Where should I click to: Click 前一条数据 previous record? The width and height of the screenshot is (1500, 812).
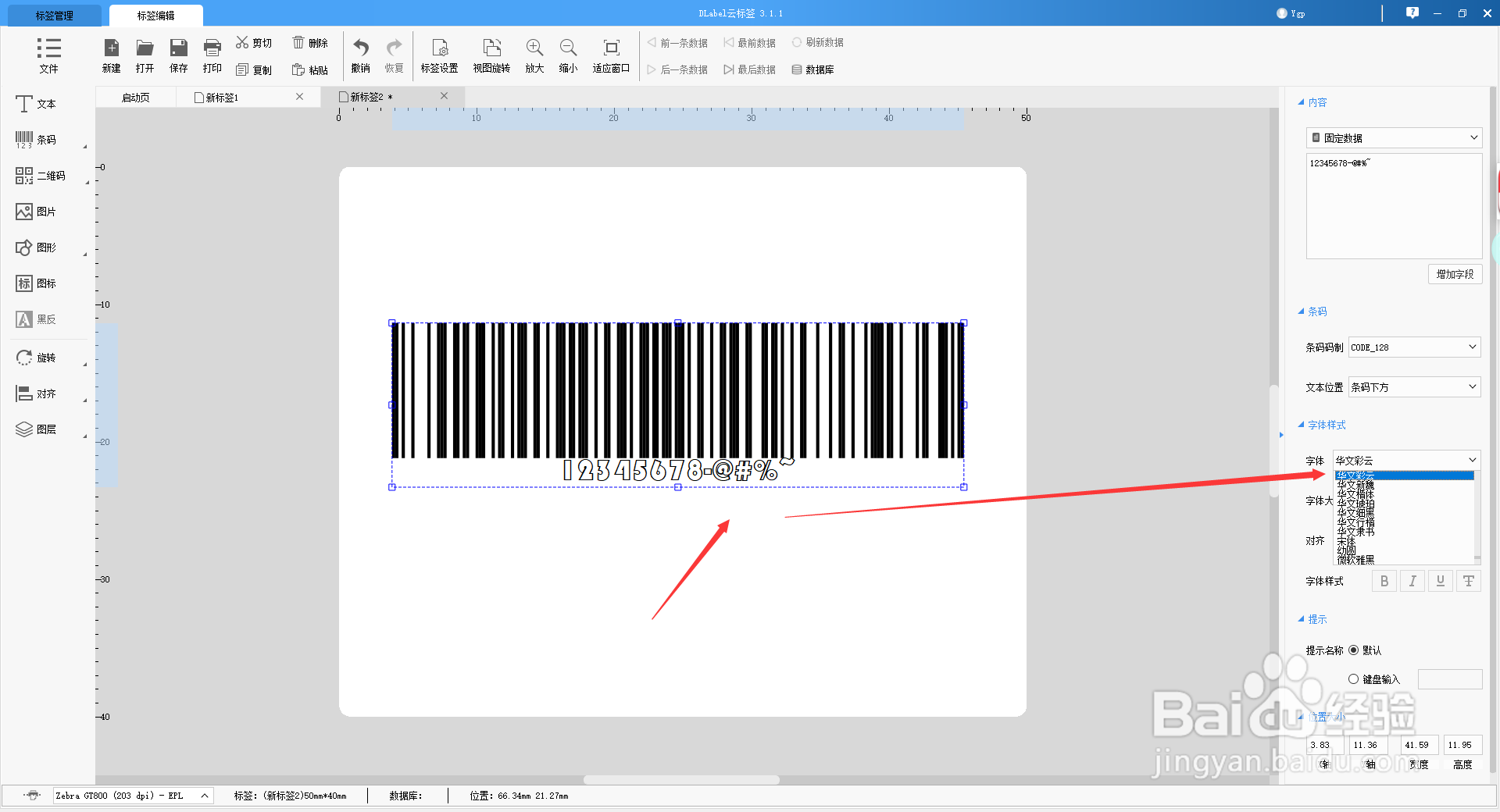pyautogui.click(x=677, y=43)
